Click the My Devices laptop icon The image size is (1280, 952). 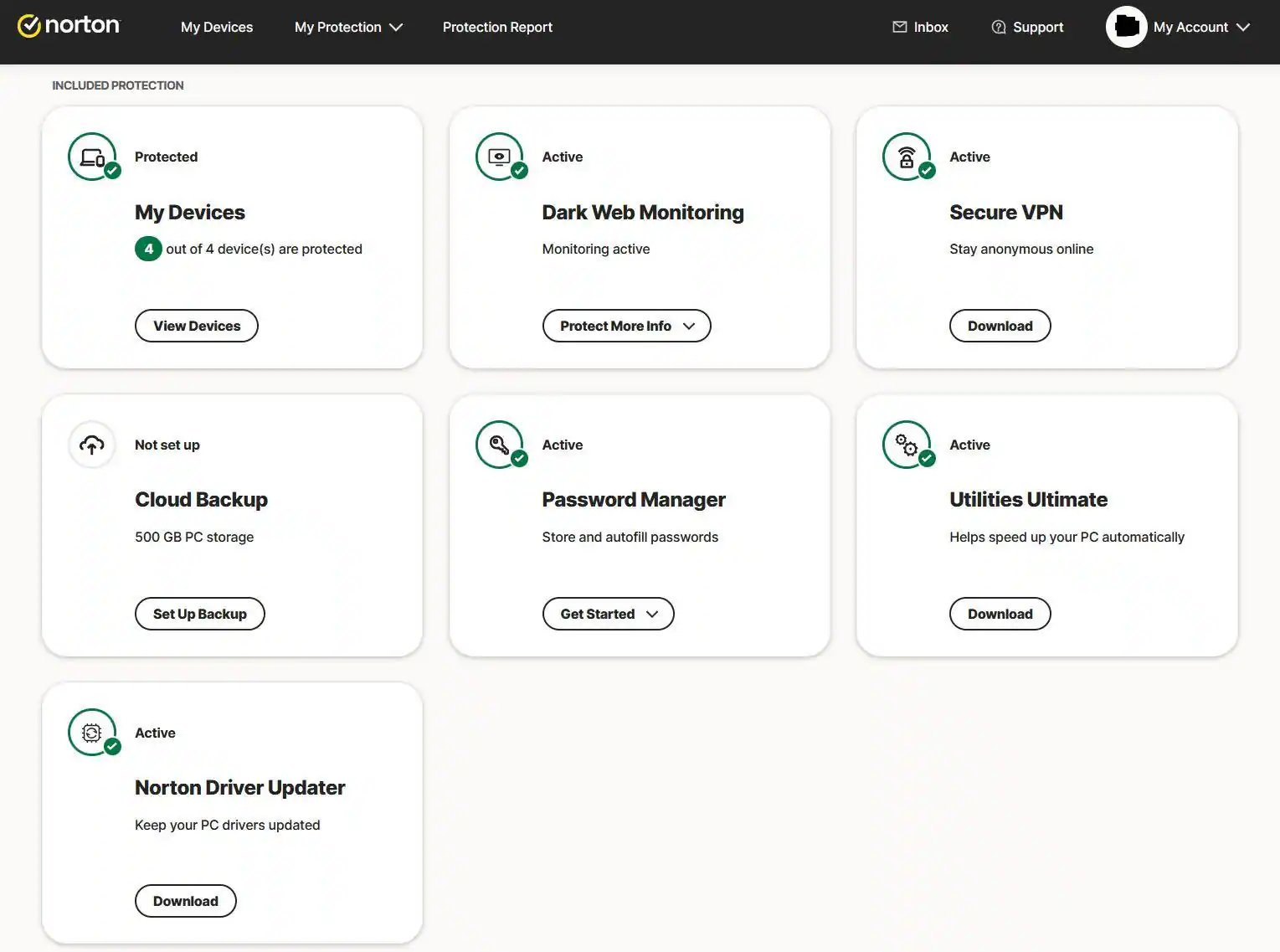[x=92, y=157]
